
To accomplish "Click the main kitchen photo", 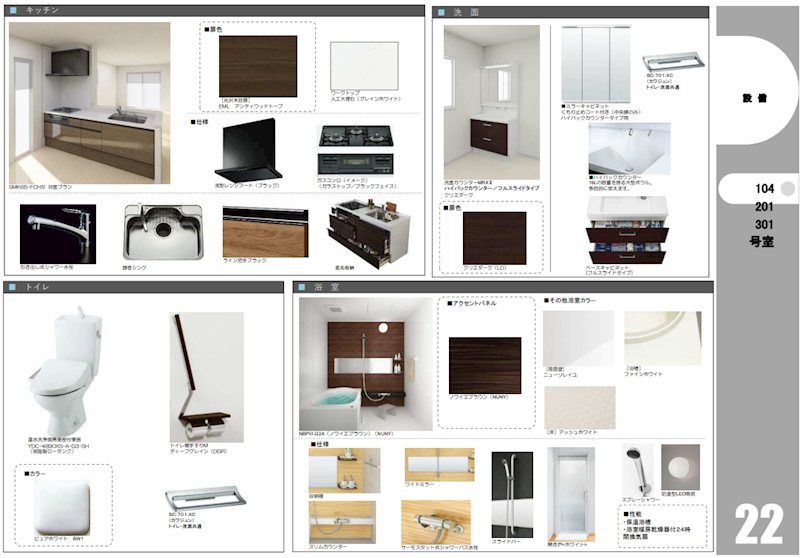I will pyautogui.click(x=89, y=102).
